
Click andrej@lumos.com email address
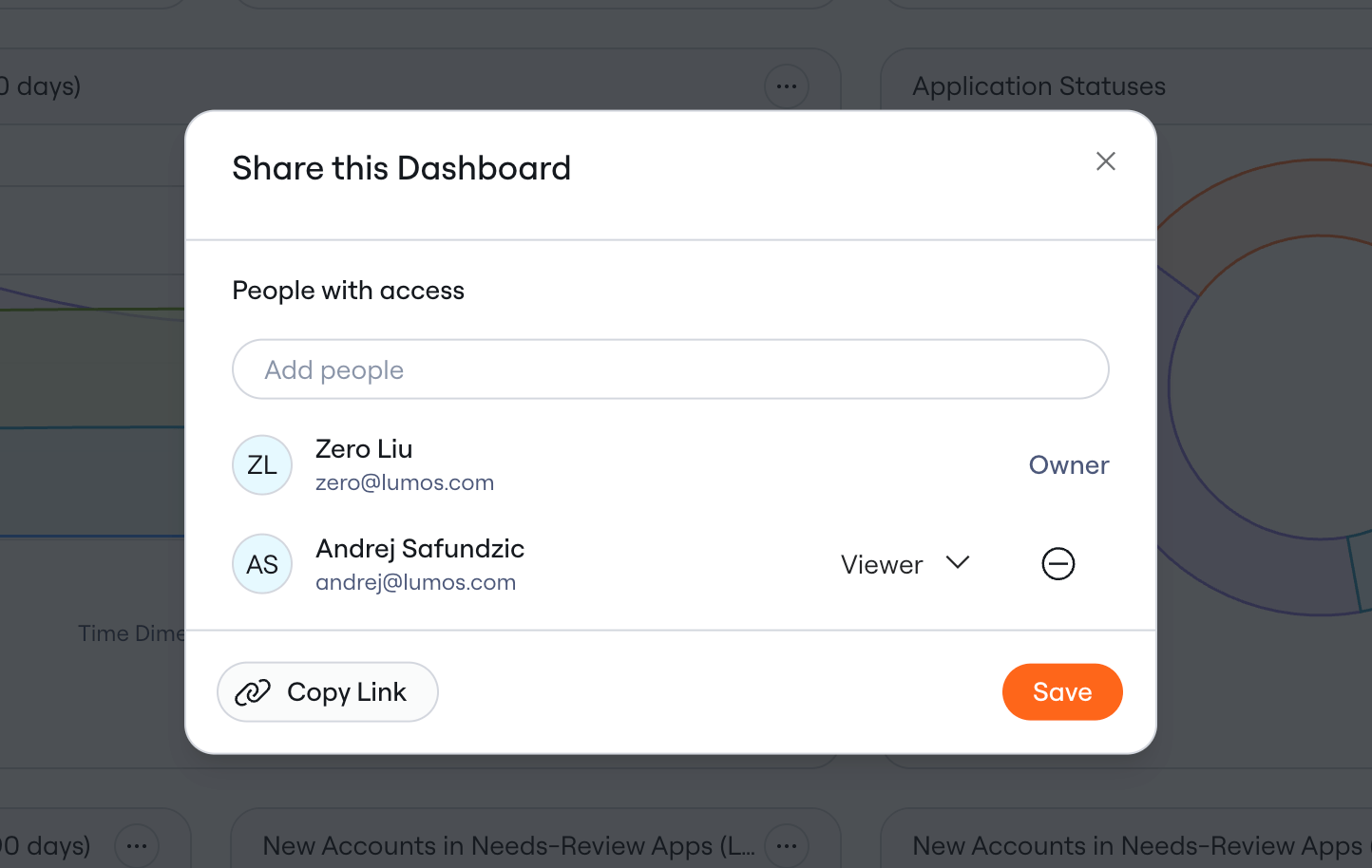click(x=416, y=582)
